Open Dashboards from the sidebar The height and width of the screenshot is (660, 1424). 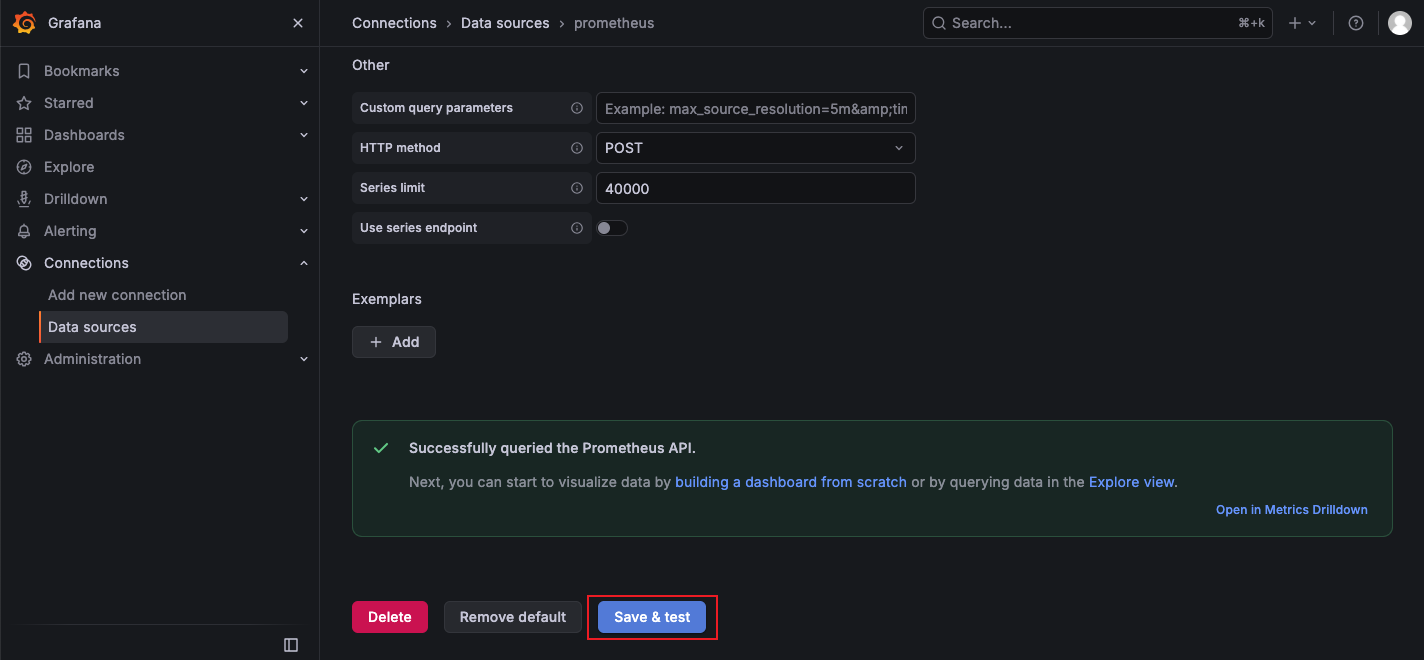click(84, 135)
